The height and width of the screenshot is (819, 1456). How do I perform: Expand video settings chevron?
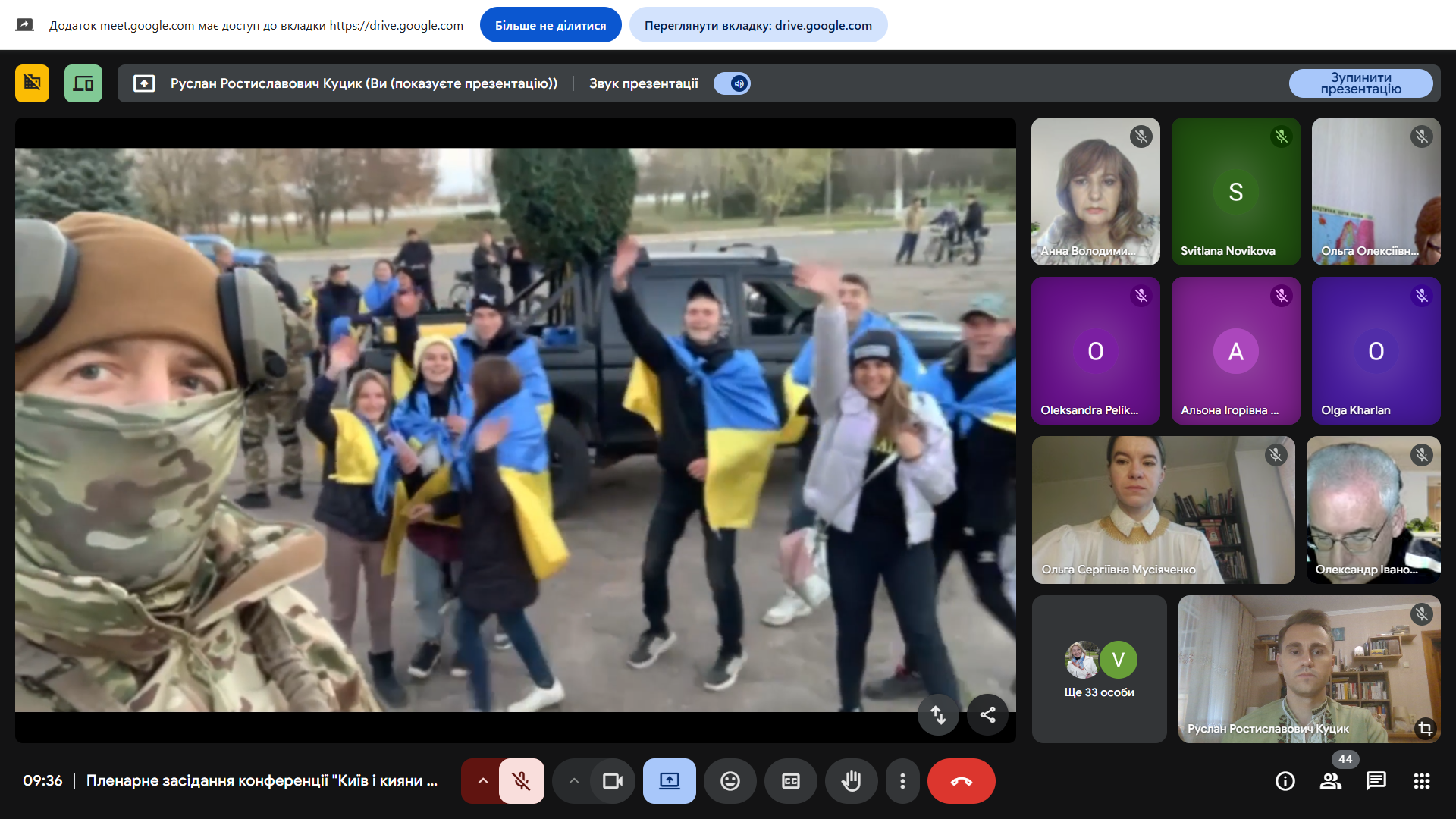574,781
